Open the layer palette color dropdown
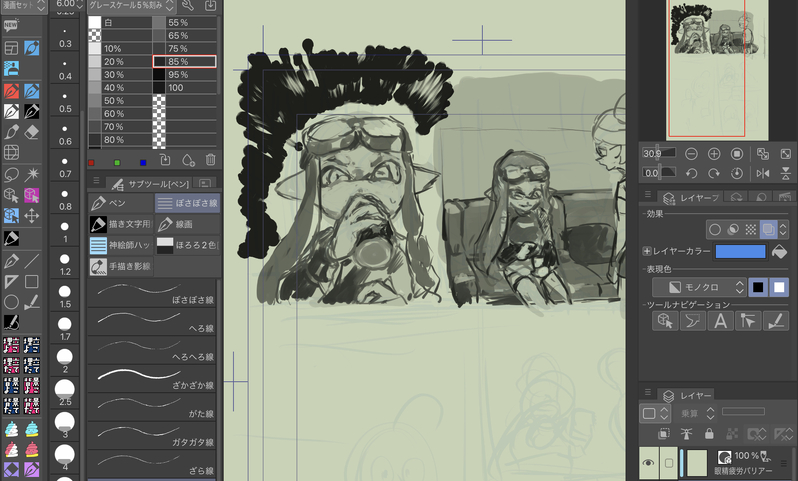This screenshot has height=481, width=798. coord(657,413)
